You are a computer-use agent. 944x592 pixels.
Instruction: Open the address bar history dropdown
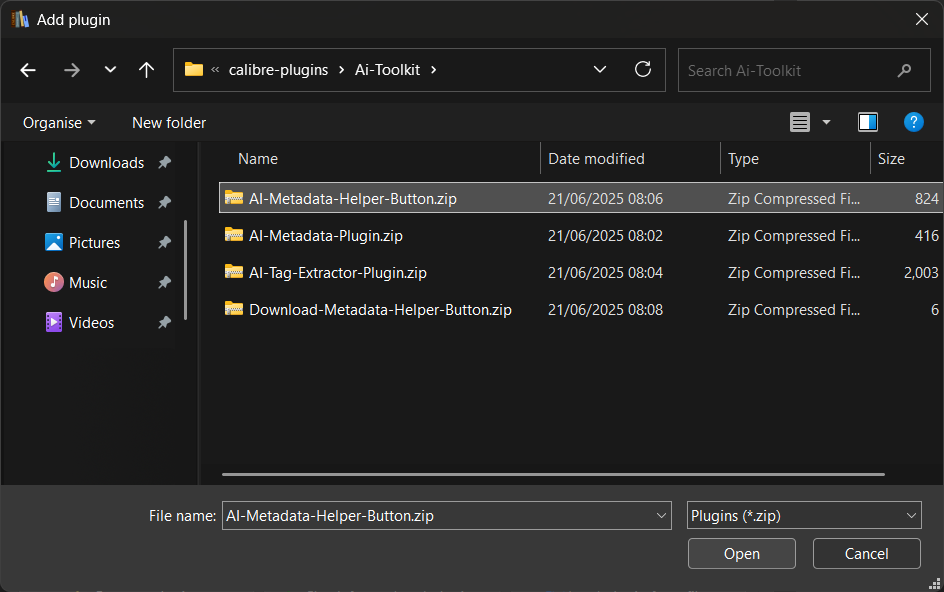pyautogui.click(x=600, y=69)
